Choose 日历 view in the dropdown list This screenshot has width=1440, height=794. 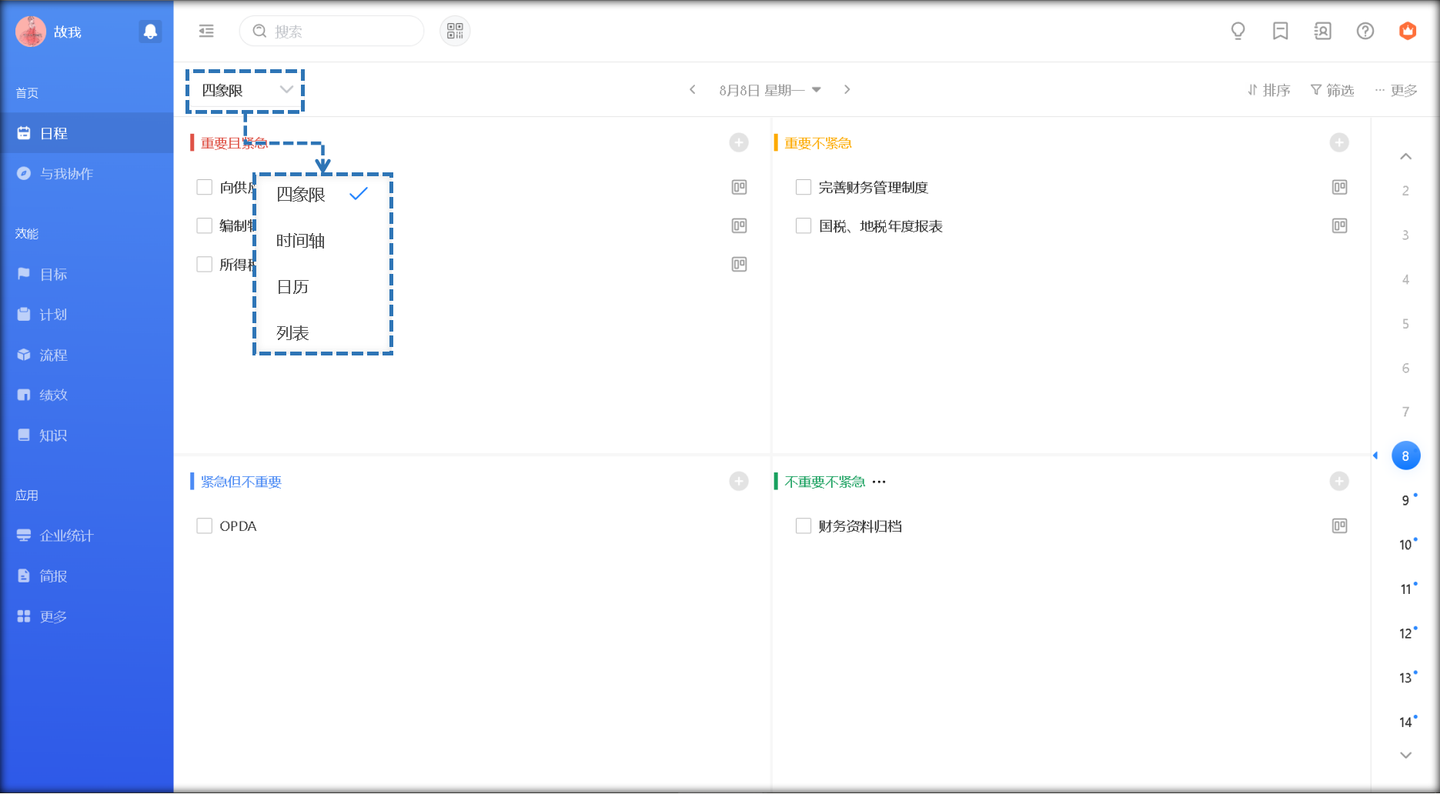pyautogui.click(x=292, y=287)
